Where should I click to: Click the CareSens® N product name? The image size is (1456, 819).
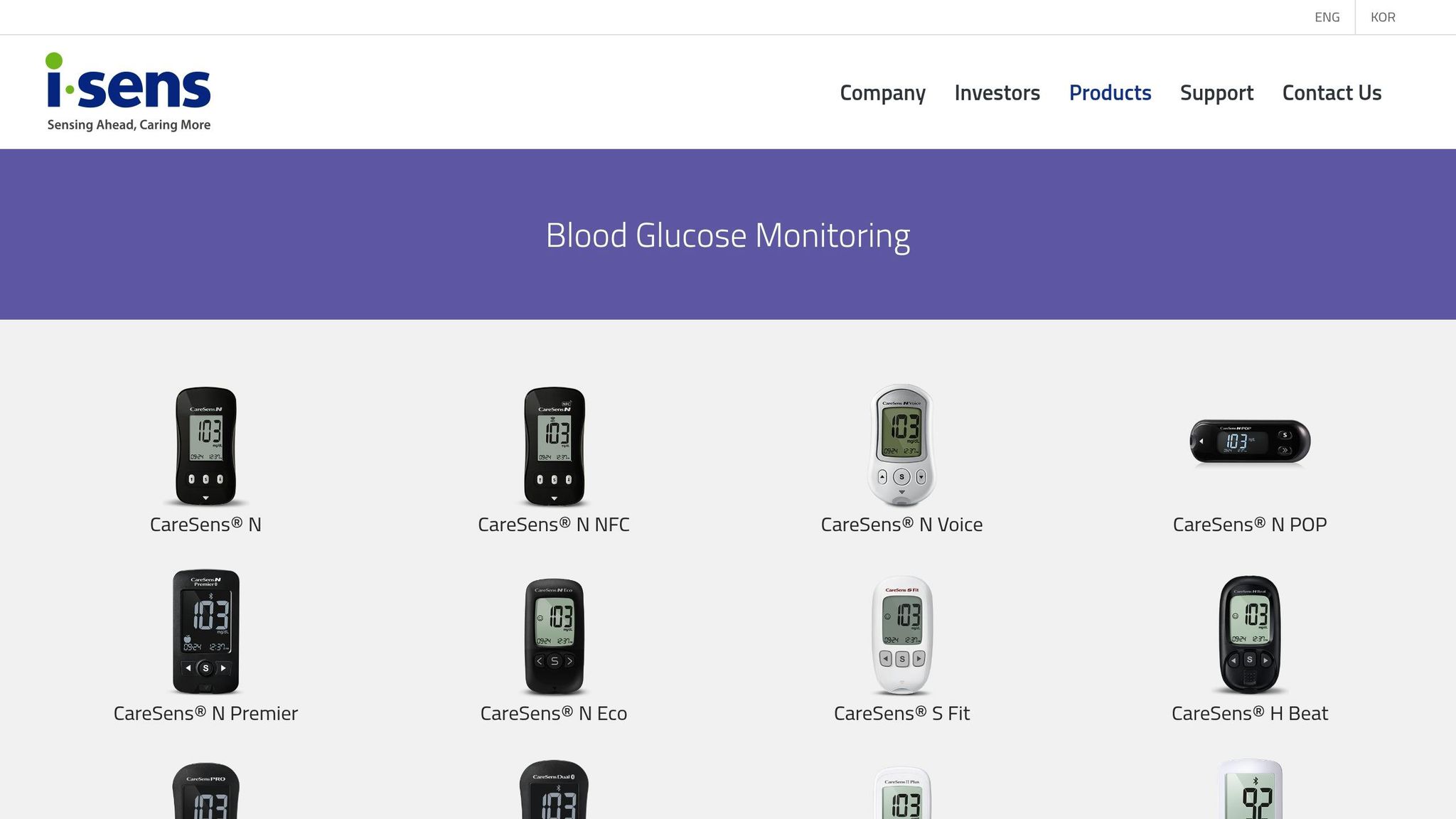click(x=205, y=525)
